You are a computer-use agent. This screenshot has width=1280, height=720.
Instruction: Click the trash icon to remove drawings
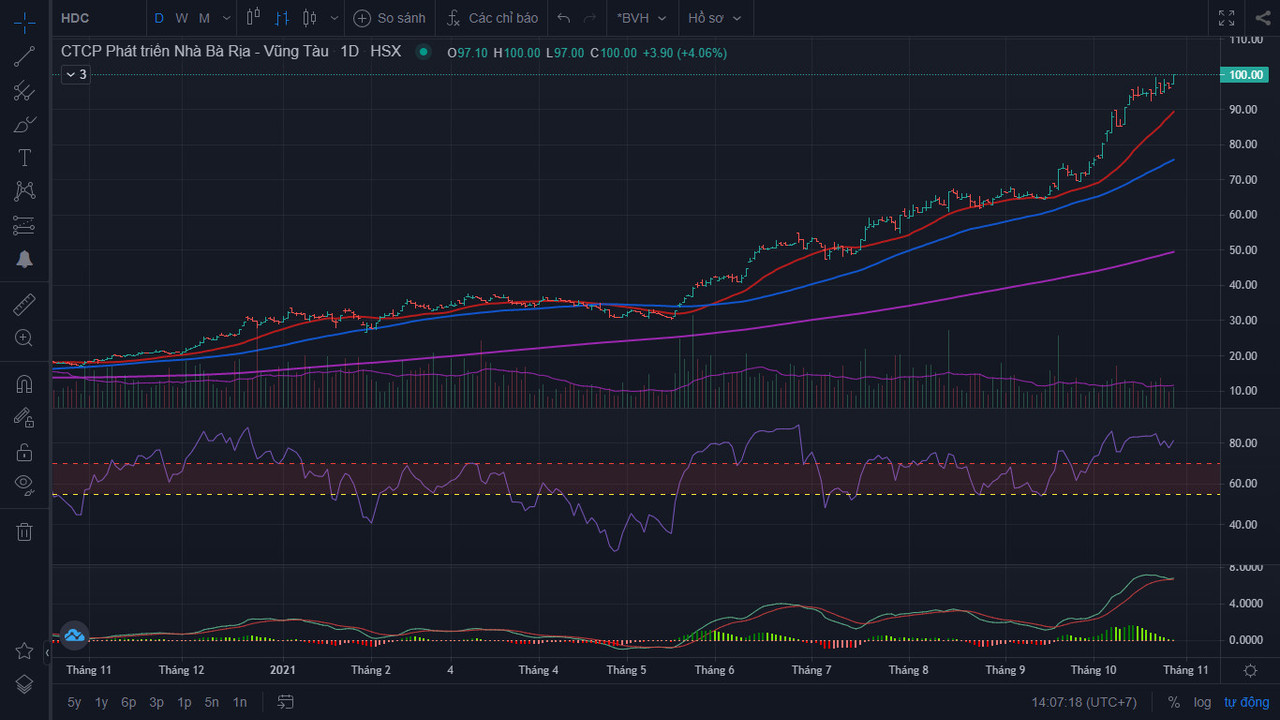pyautogui.click(x=24, y=531)
